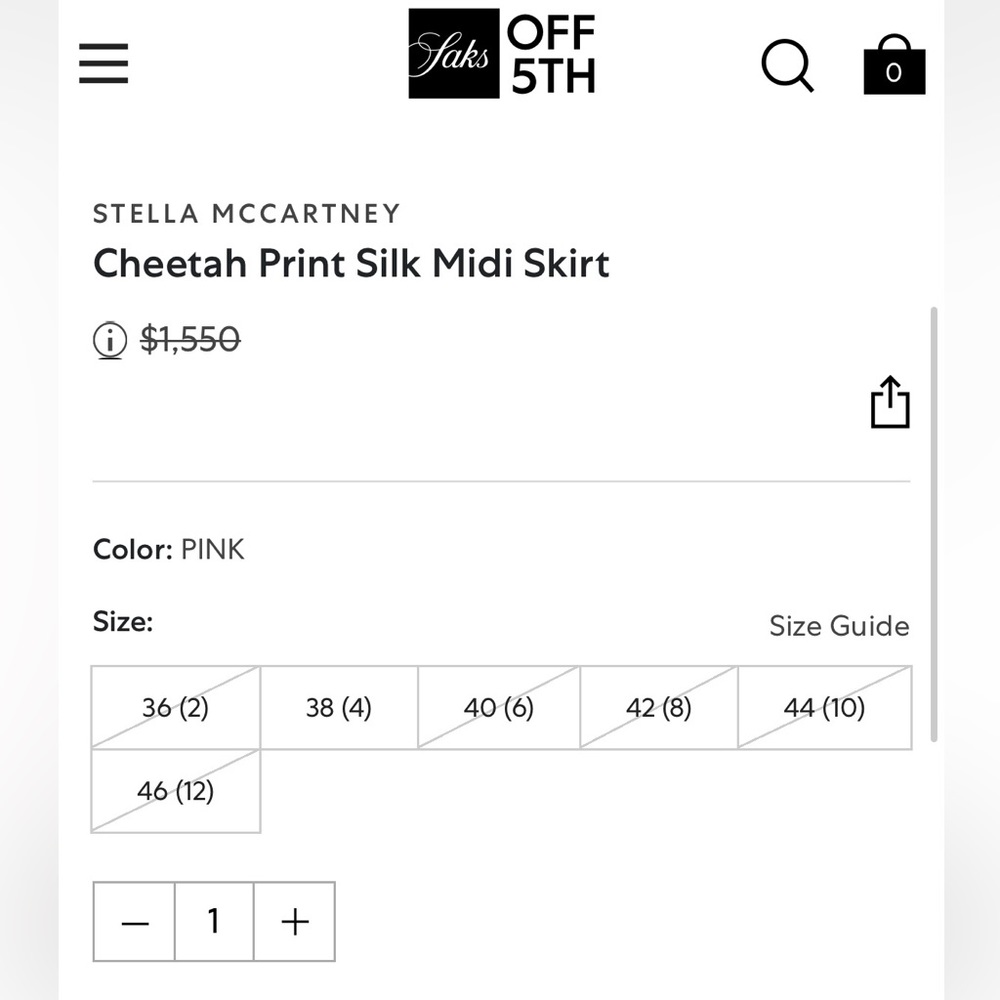
Task: Share this product via share icon
Action: click(x=890, y=402)
